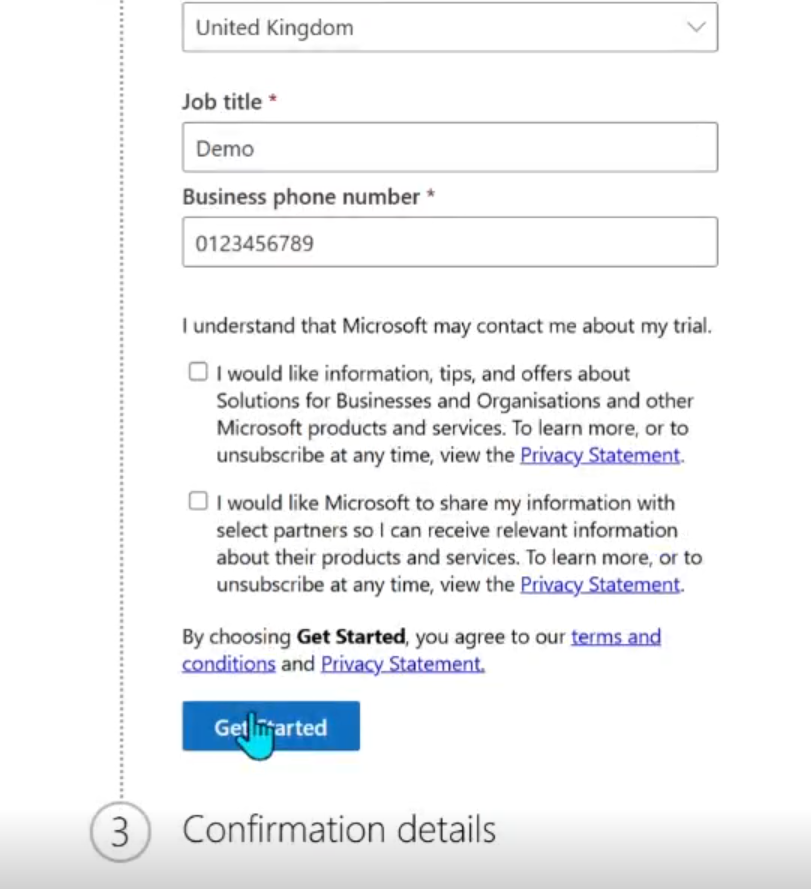Click the dotted vertical step progress line
The image size is (811, 889).
click(x=122, y=400)
